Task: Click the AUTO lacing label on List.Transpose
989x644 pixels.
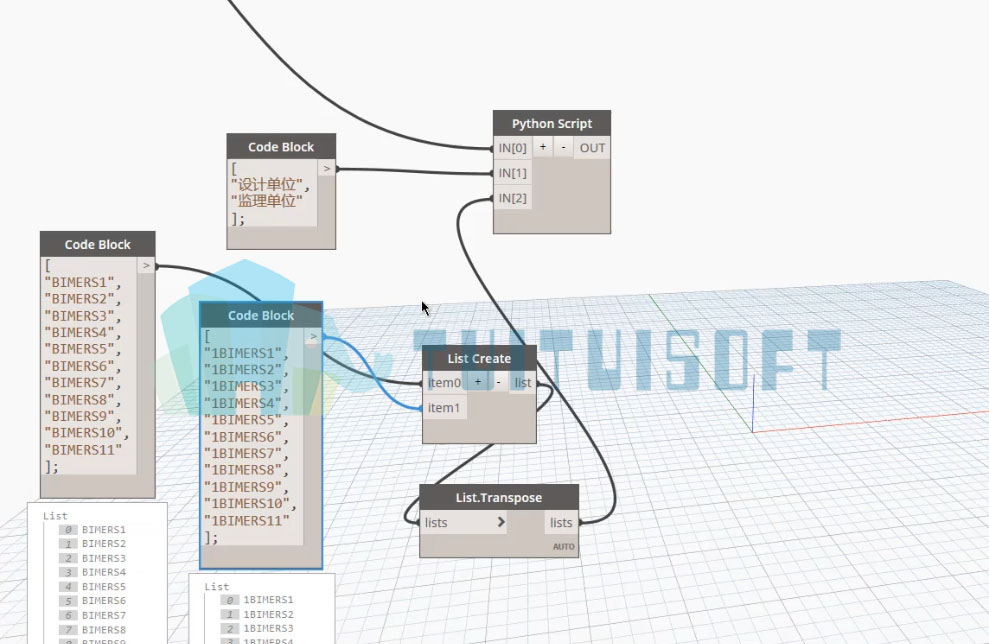Action: tap(564, 547)
